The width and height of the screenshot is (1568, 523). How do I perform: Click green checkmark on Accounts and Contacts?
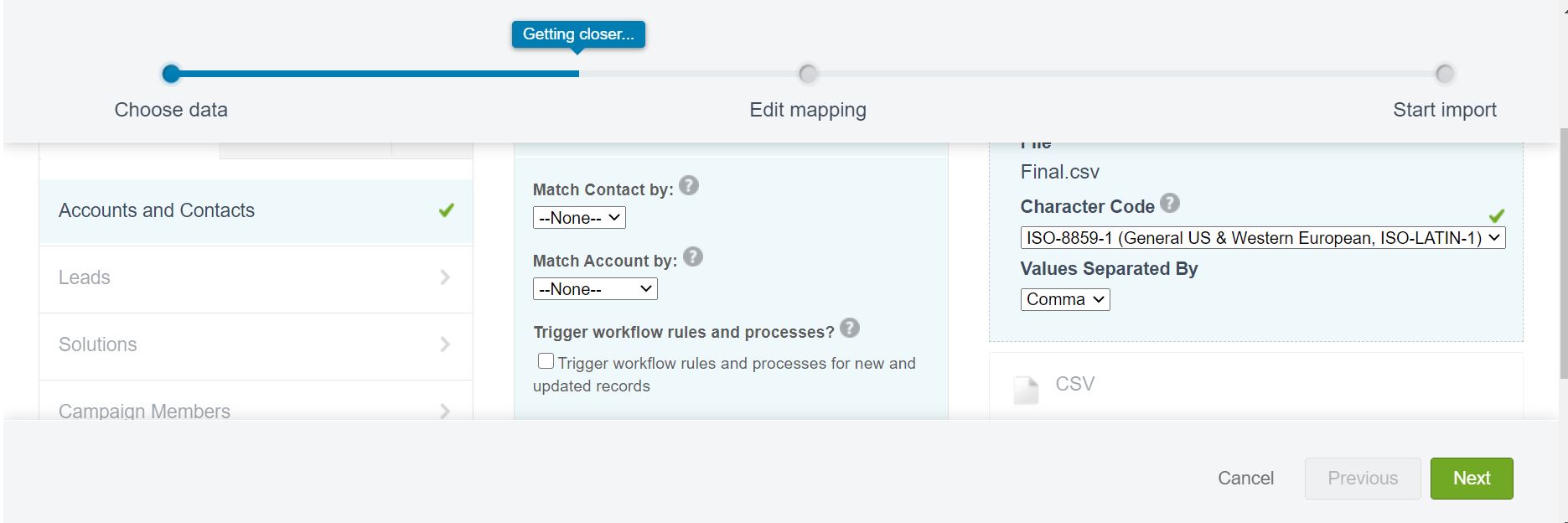tap(447, 210)
